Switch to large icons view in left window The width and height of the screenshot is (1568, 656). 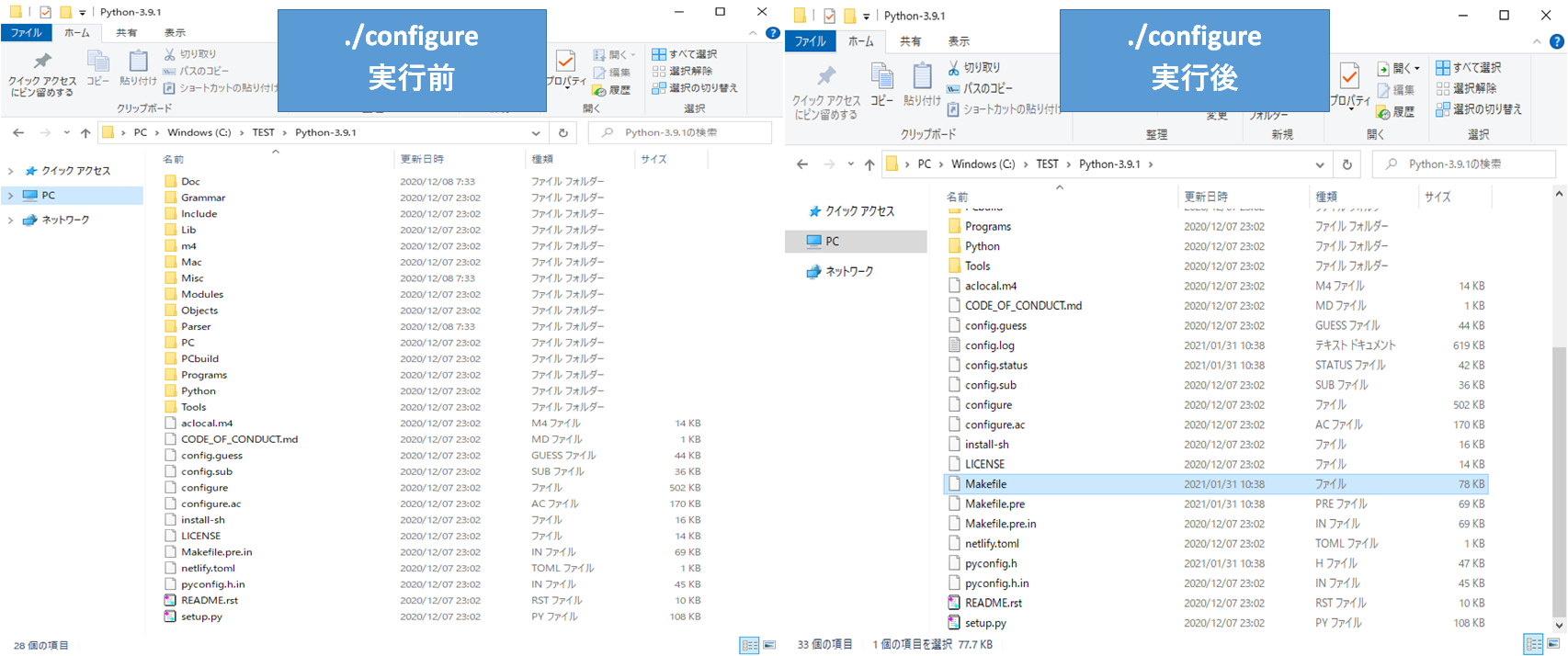pyautogui.click(x=769, y=645)
